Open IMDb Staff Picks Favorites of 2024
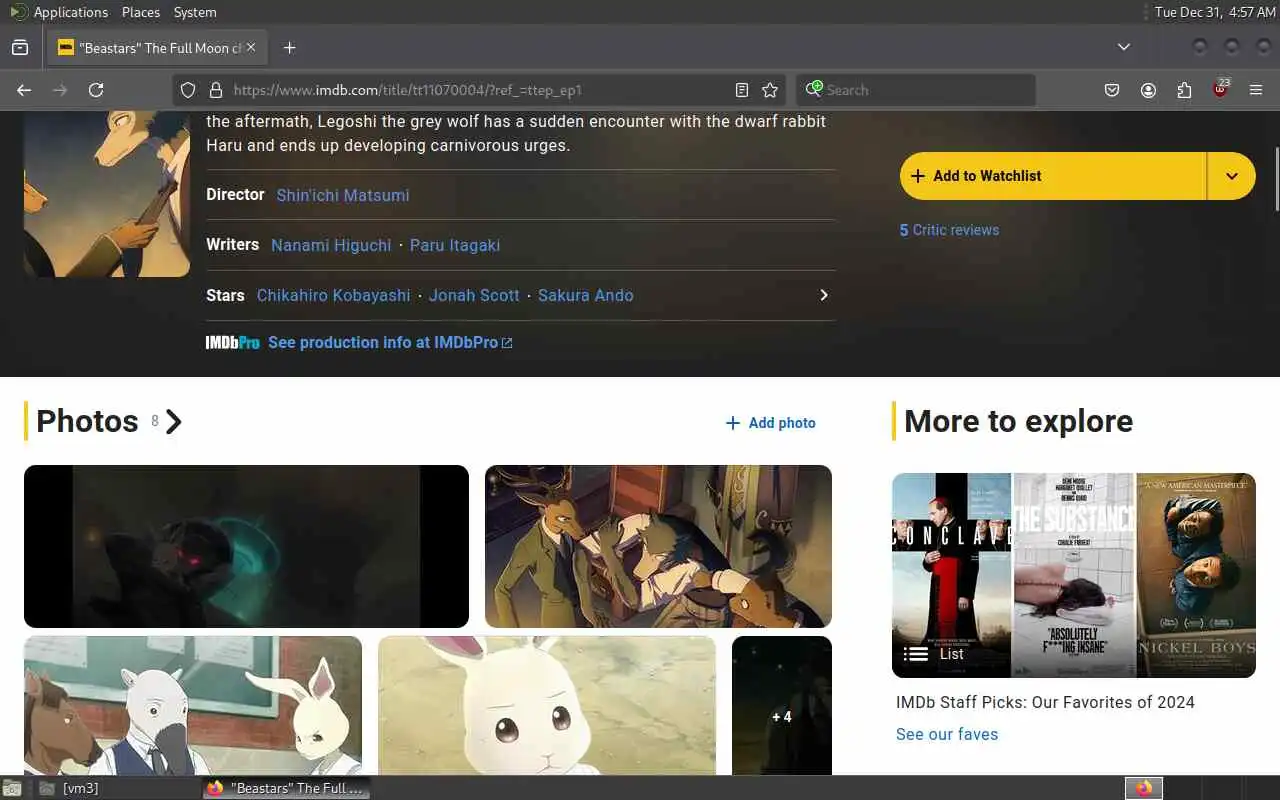1280x800 pixels. 1045,702
